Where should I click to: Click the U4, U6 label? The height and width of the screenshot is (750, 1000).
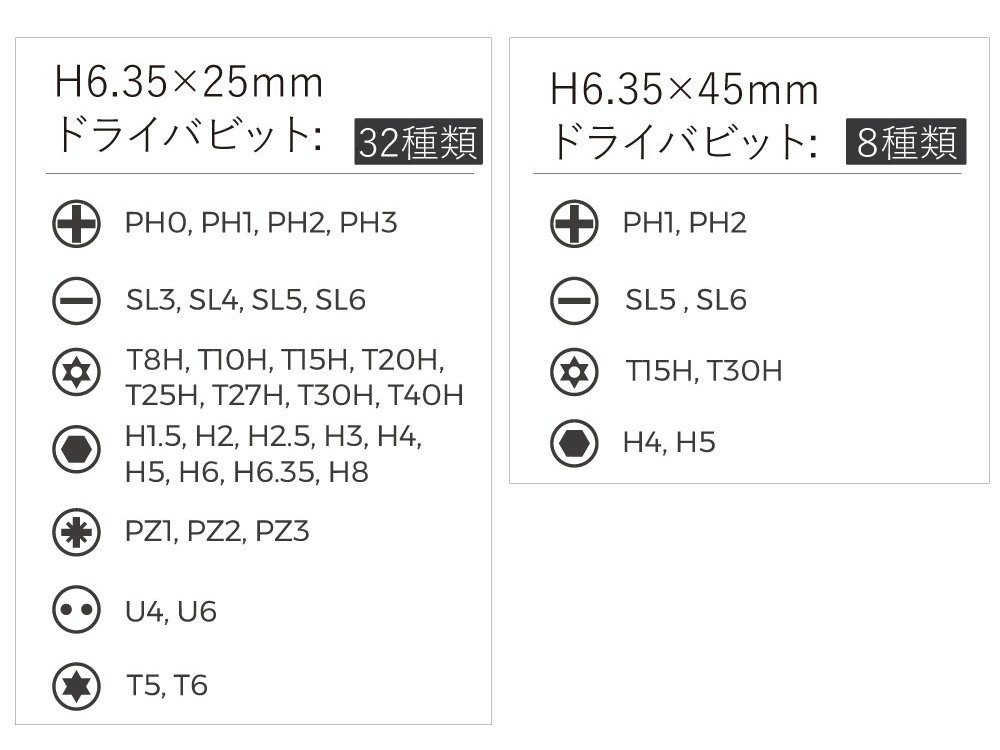171,611
